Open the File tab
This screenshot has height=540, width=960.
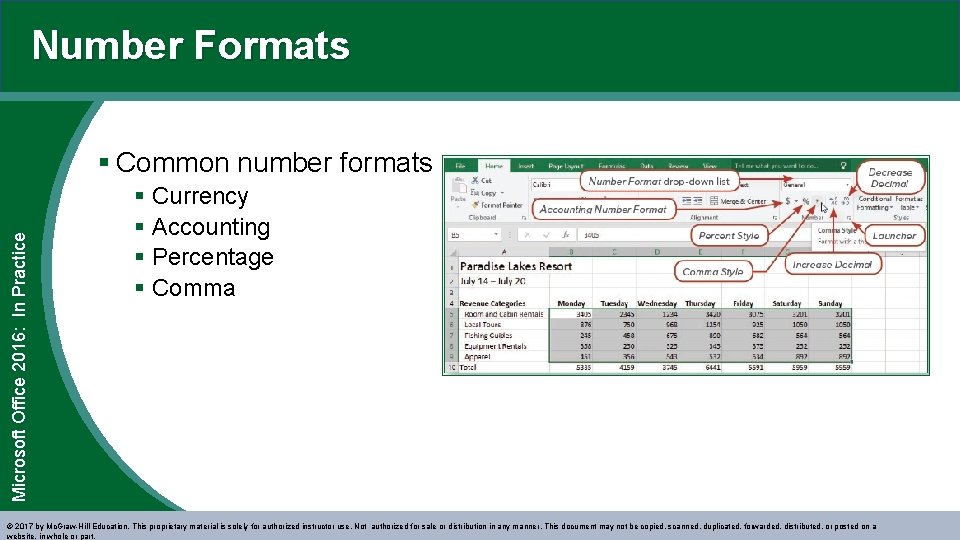pos(460,166)
